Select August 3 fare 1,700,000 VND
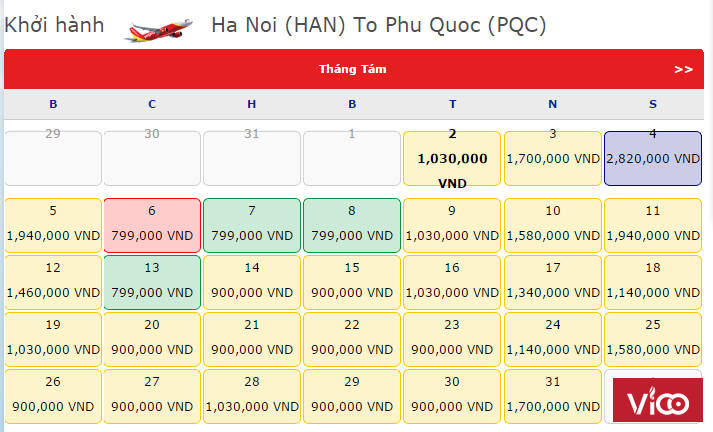Image resolution: width=713 pixels, height=432 pixels. (x=553, y=158)
